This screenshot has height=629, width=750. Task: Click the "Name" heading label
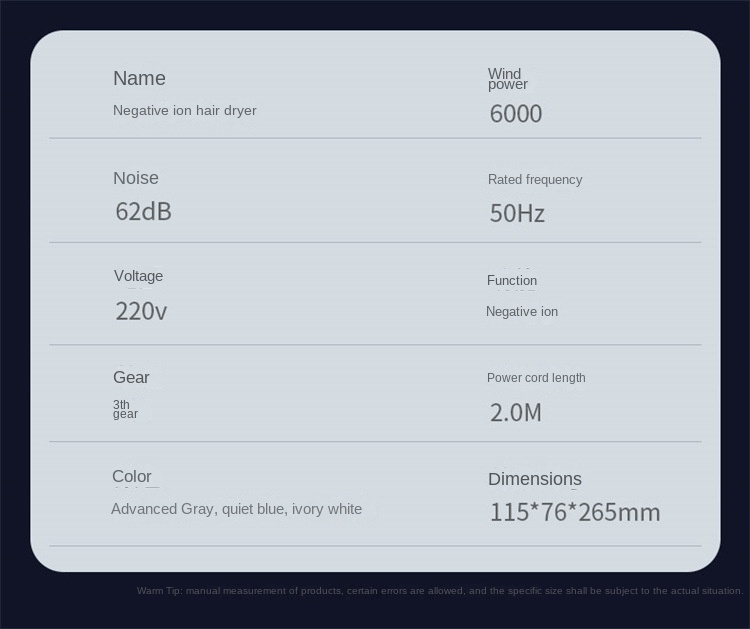pos(139,78)
